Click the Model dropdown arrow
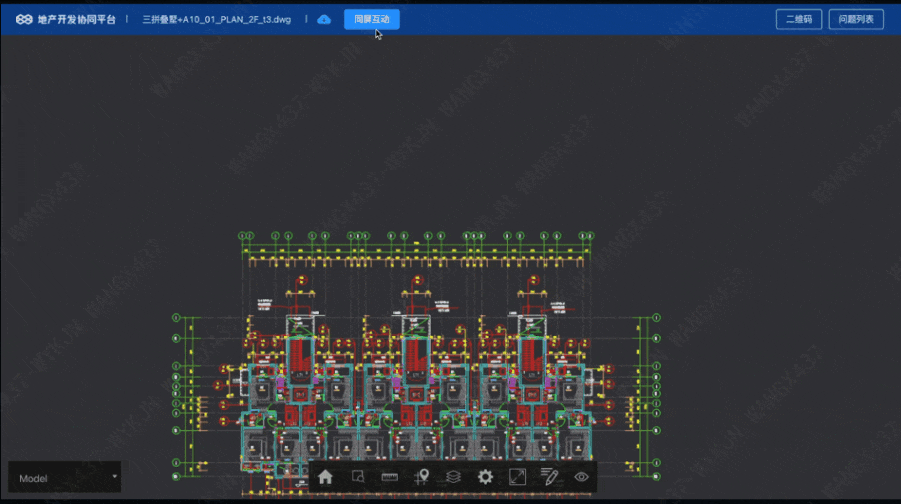Screen dimensions: 901x504 click(x=114, y=477)
